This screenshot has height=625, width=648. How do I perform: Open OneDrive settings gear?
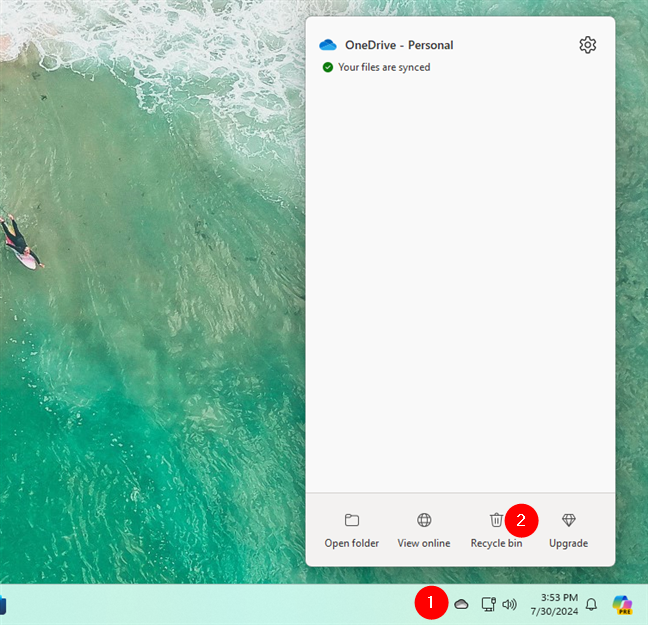pyautogui.click(x=587, y=45)
